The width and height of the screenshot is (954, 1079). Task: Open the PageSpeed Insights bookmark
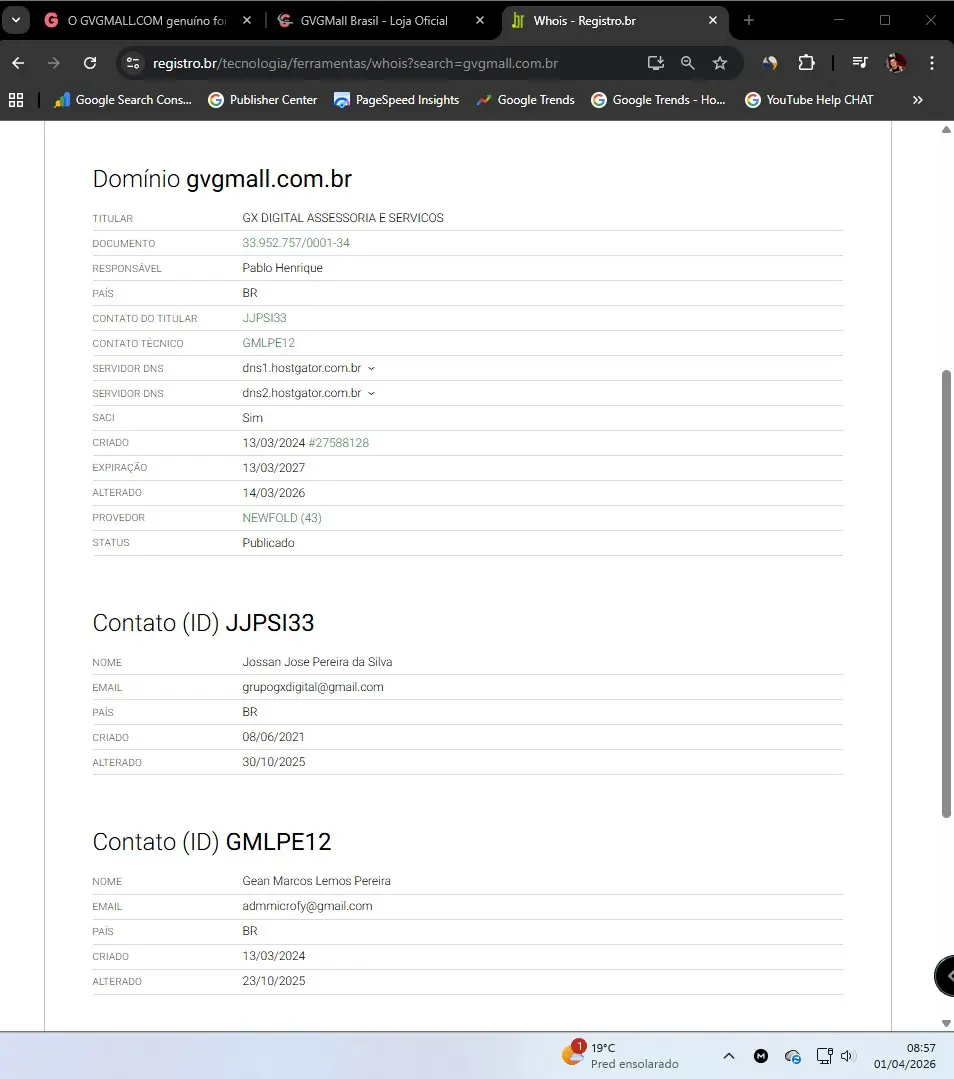coord(396,100)
